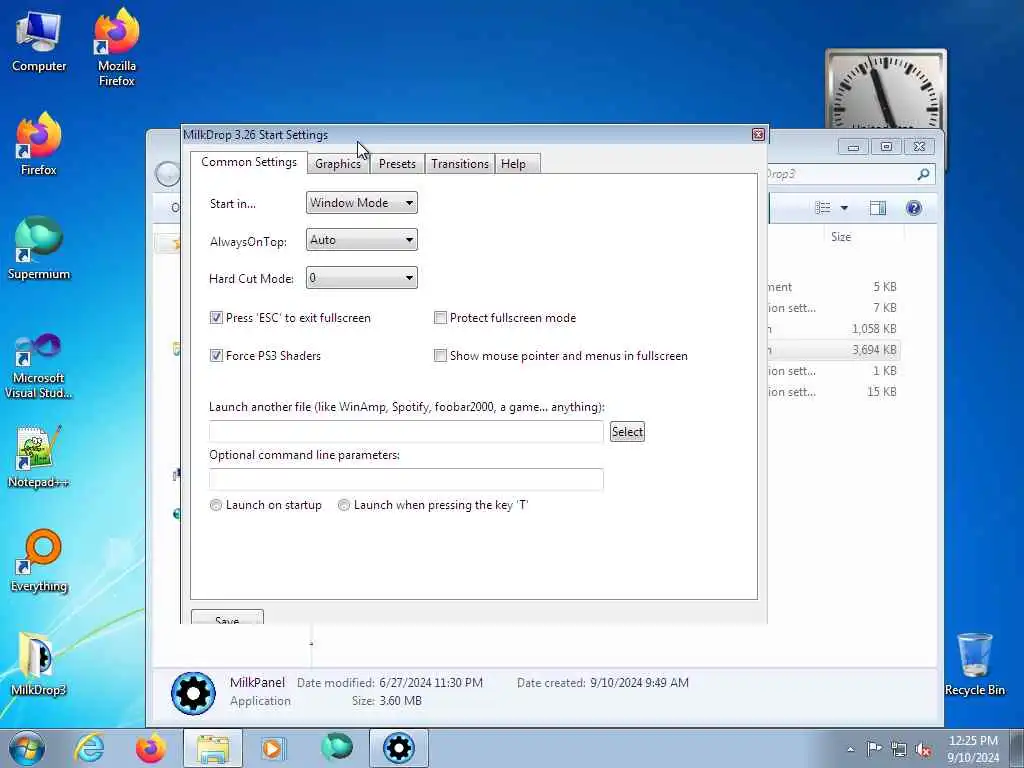Open the Help tab
Screen dimensions: 1024x768
(517, 164)
